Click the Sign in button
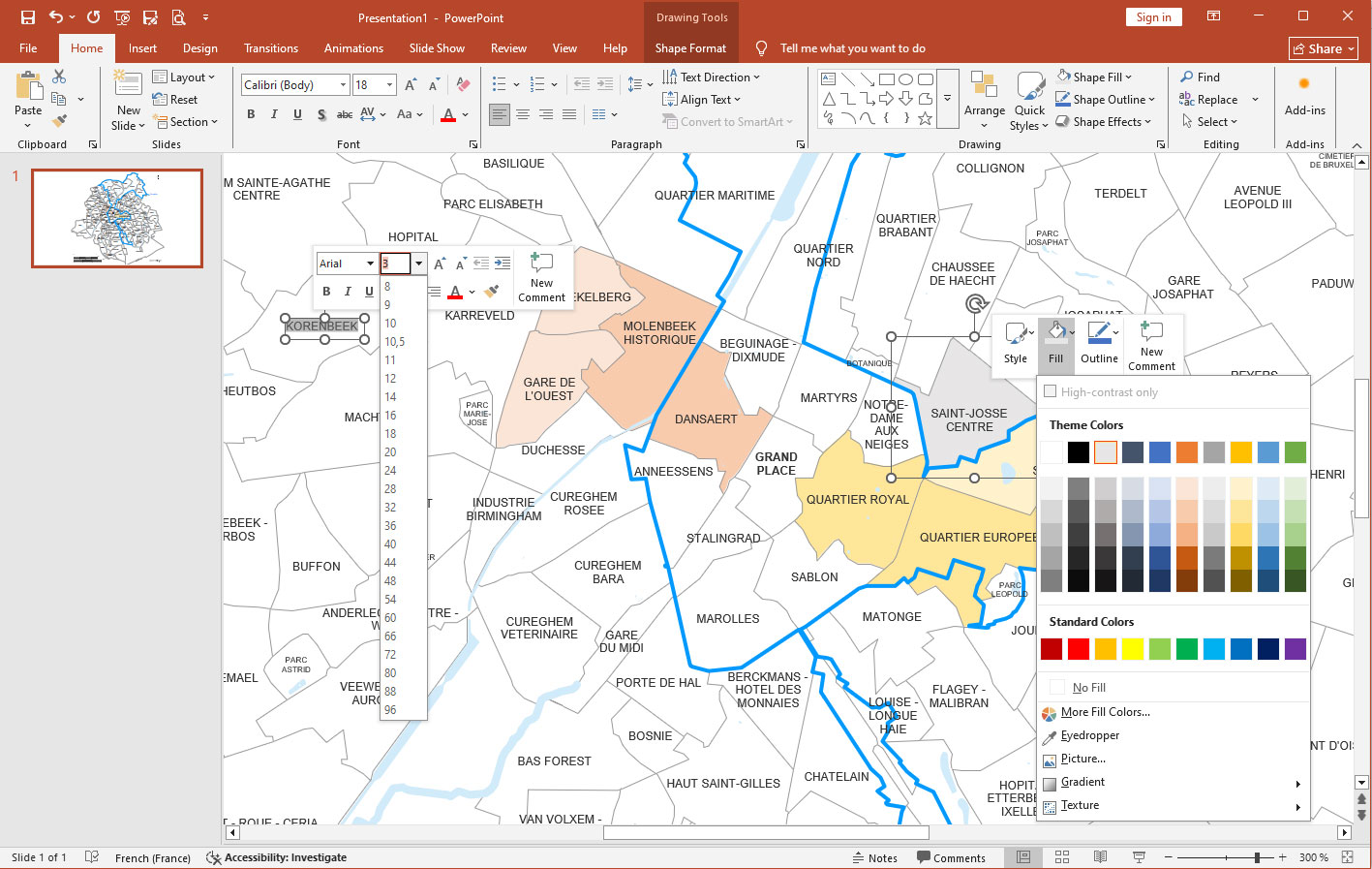 pyautogui.click(x=1153, y=17)
